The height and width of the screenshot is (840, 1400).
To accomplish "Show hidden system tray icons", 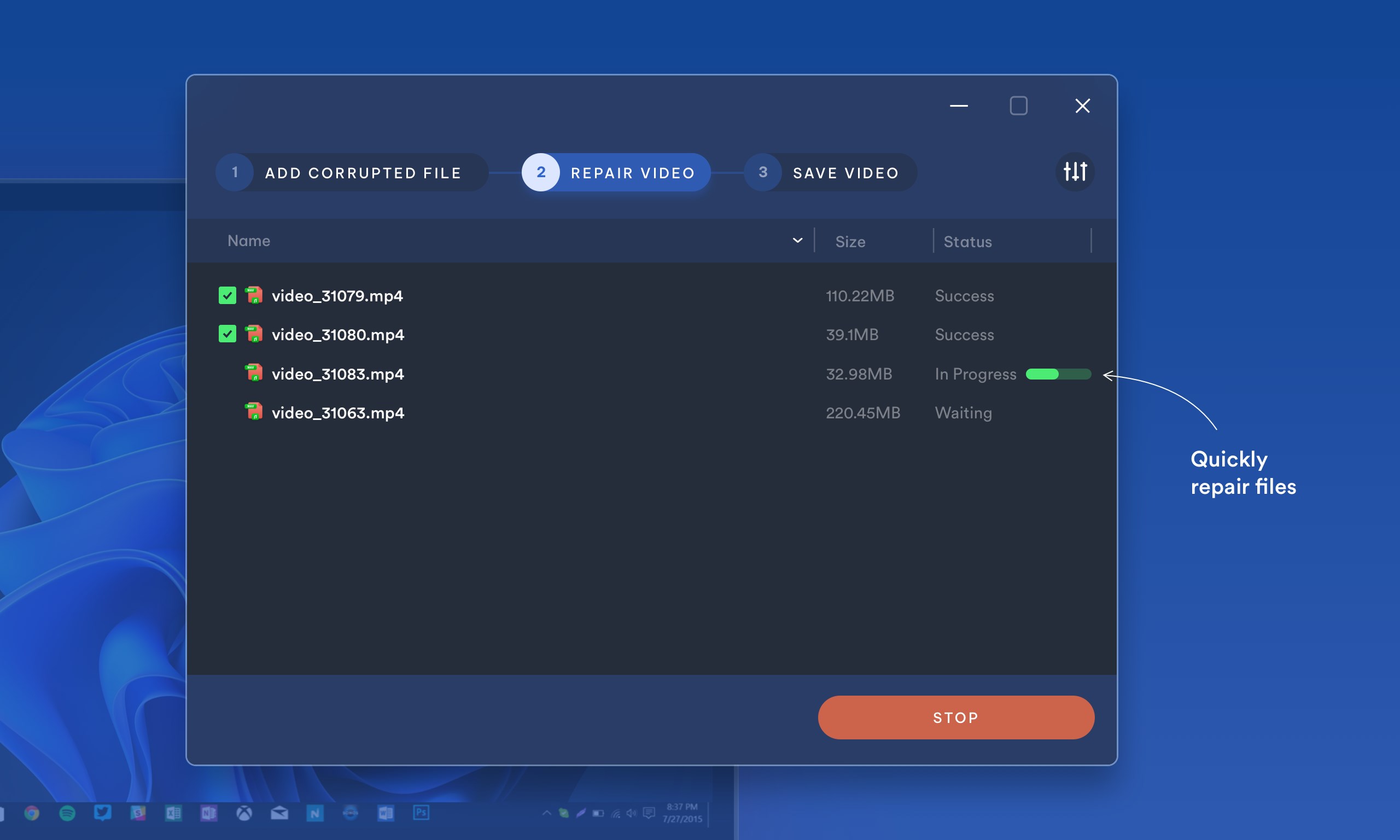I will coord(546,813).
